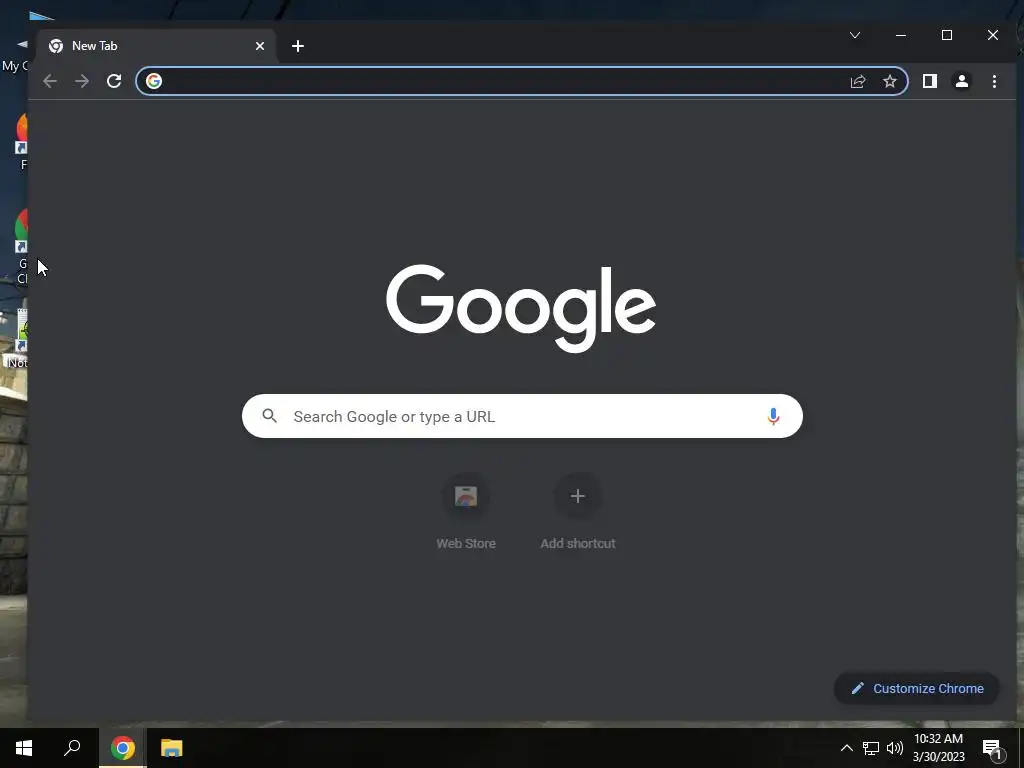
Task: Click Search Google or type a URL box
Action: pos(522,416)
